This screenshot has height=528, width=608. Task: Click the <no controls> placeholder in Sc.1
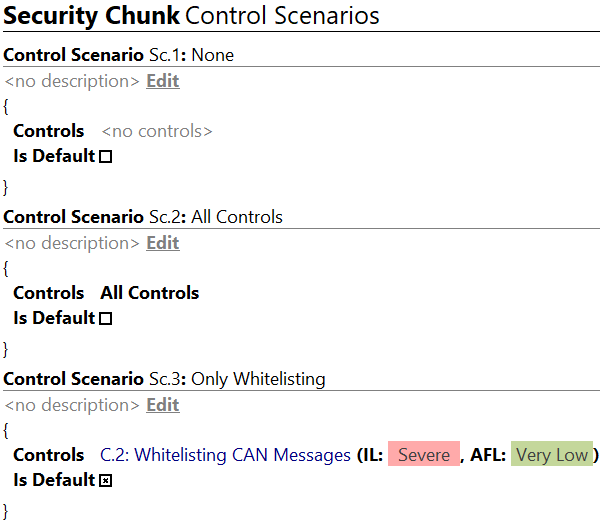pyautogui.click(x=157, y=131)
